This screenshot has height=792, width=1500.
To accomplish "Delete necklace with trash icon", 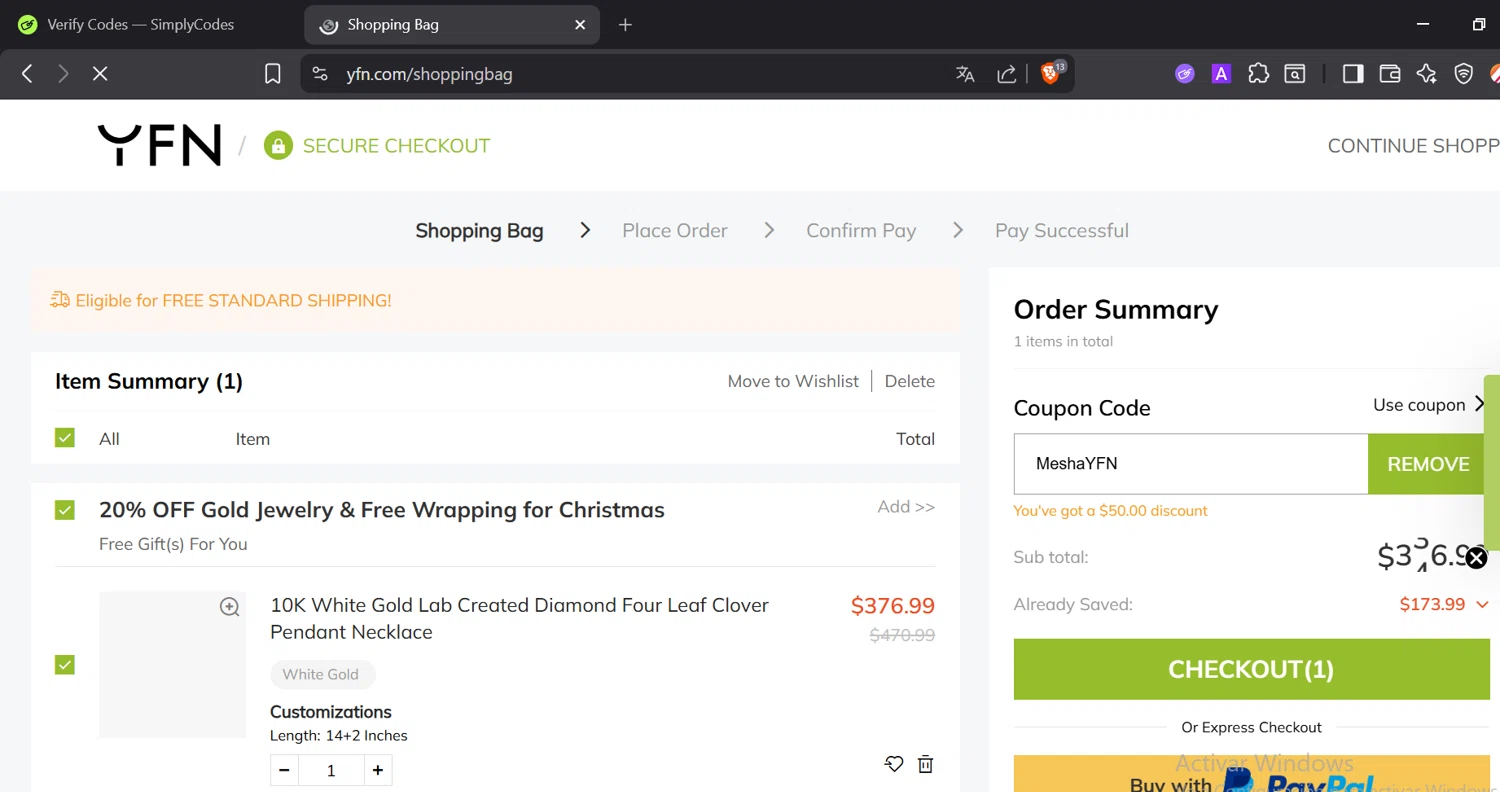I will pyautogui.click(x=926, y=764).
